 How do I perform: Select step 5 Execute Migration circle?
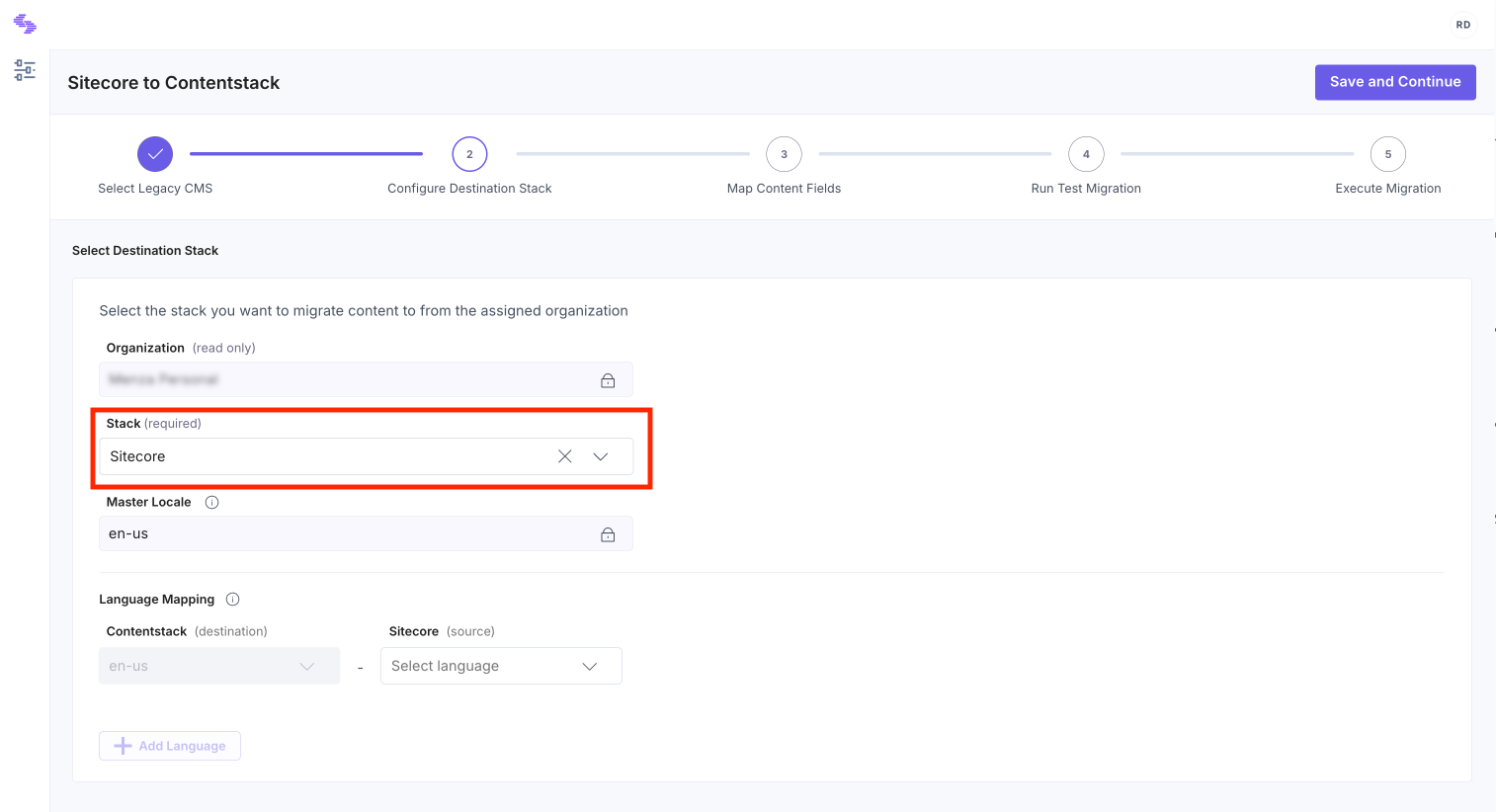point(1387,154)
